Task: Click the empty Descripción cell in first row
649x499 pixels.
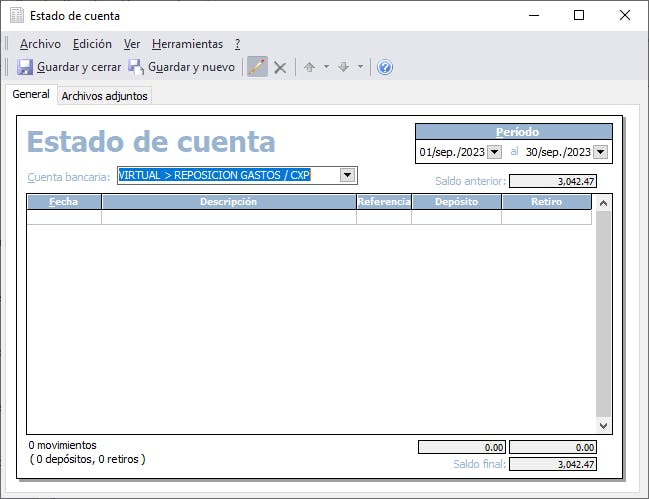Action: (x=229, y=217)
